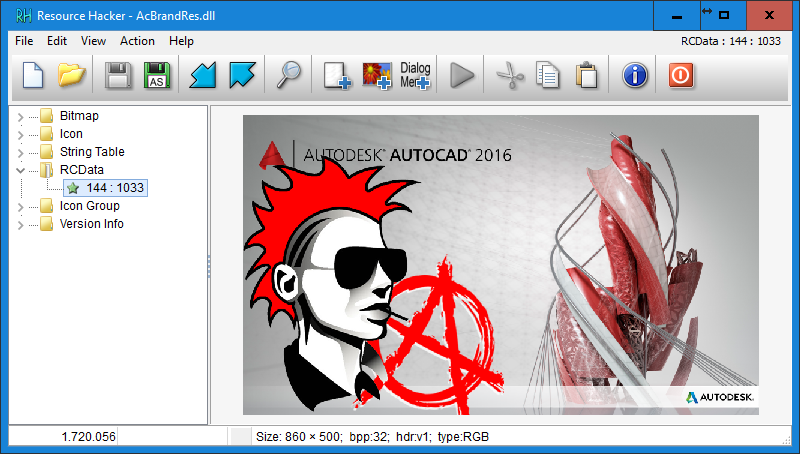The width and height of the screenshot is (800, 454).
Task: Click the New blank script icon
Action: (x=33, y=75)
